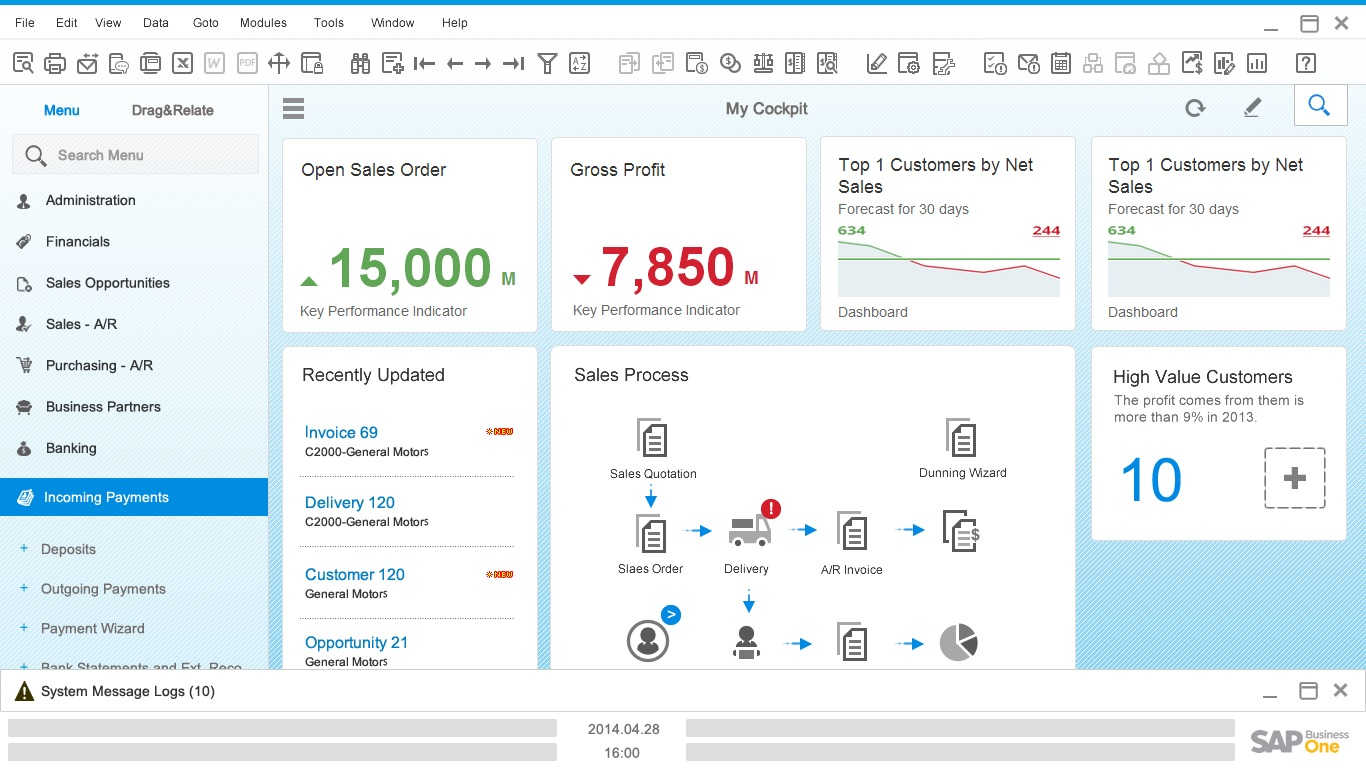Add a widget using dashed plus box
The image size is (1366, 768).
pyautogui.click(x=1294, y=478)
